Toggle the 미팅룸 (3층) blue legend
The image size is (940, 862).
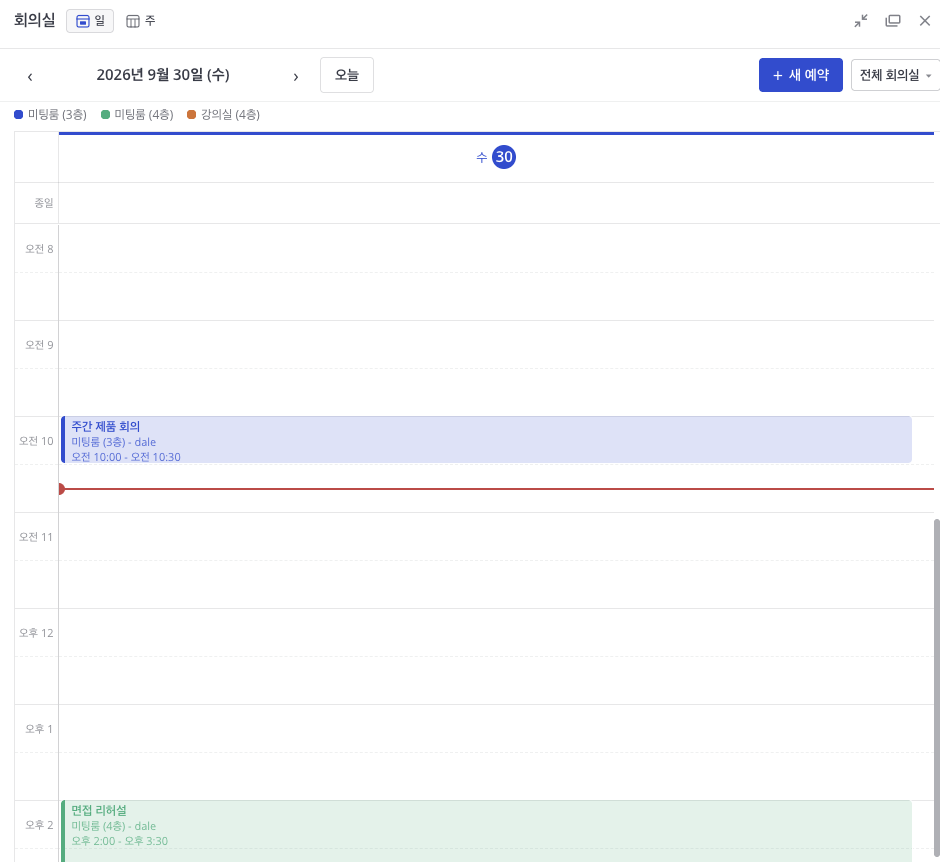click(x=50, y=114)
